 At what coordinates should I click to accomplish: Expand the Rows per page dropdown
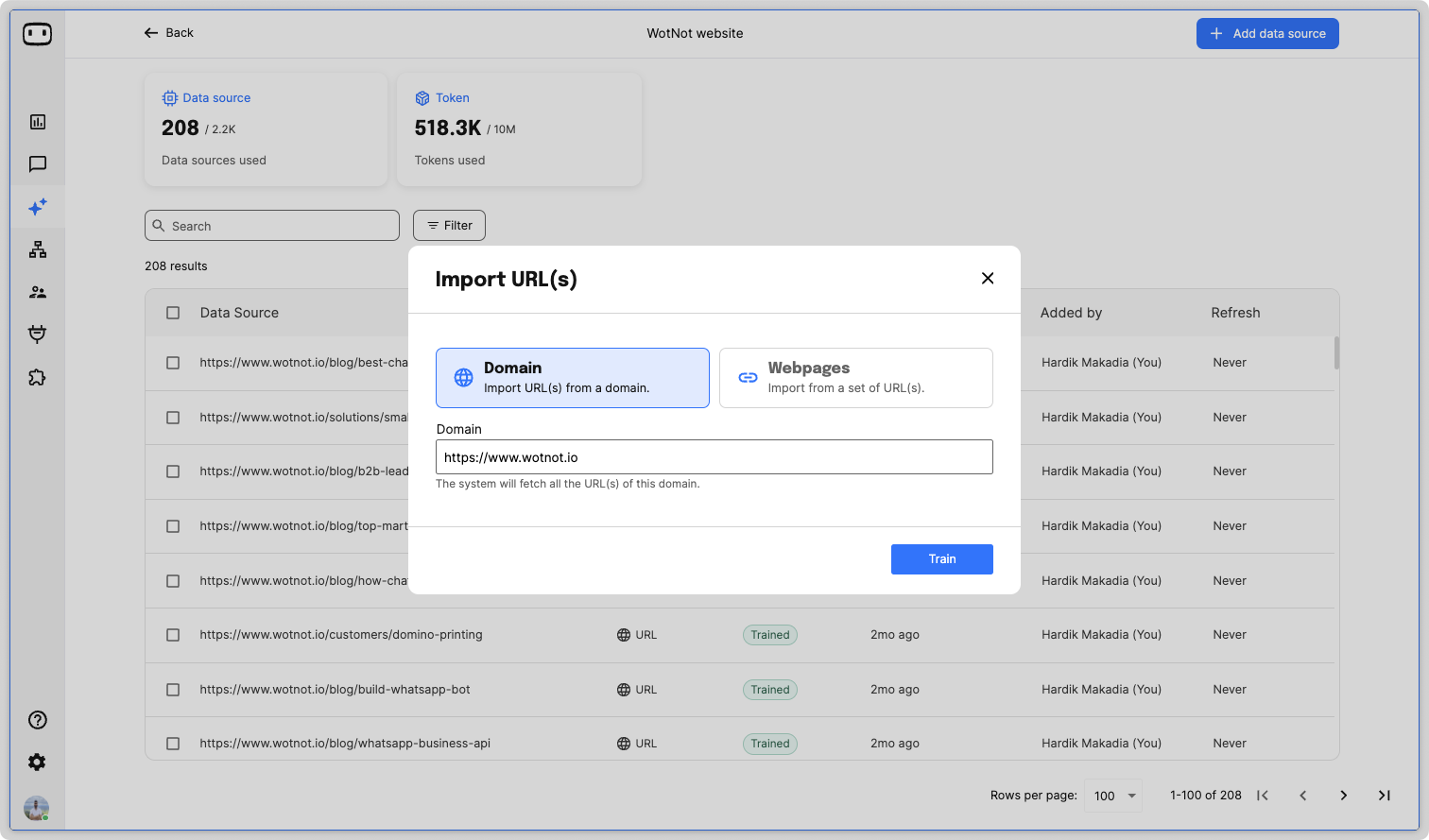(1113, 796)
